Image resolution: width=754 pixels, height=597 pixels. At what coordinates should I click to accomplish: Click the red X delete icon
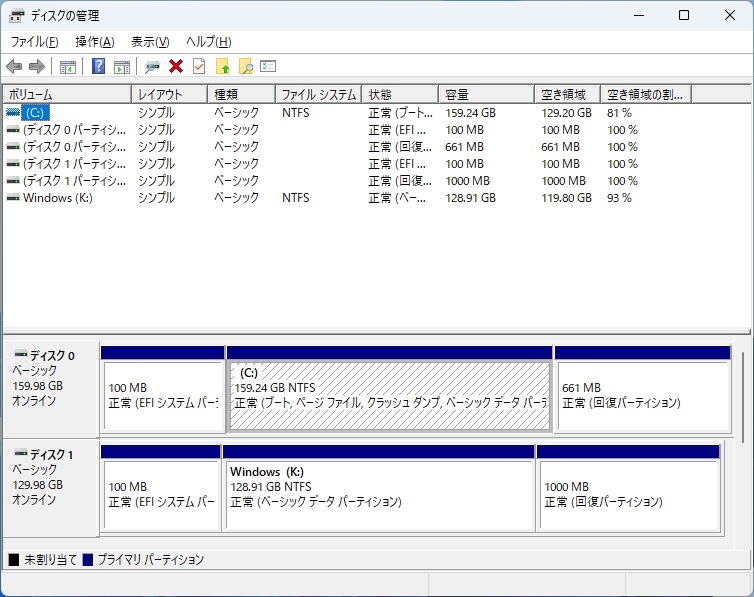pyautogui.click(x=176, y=67)
